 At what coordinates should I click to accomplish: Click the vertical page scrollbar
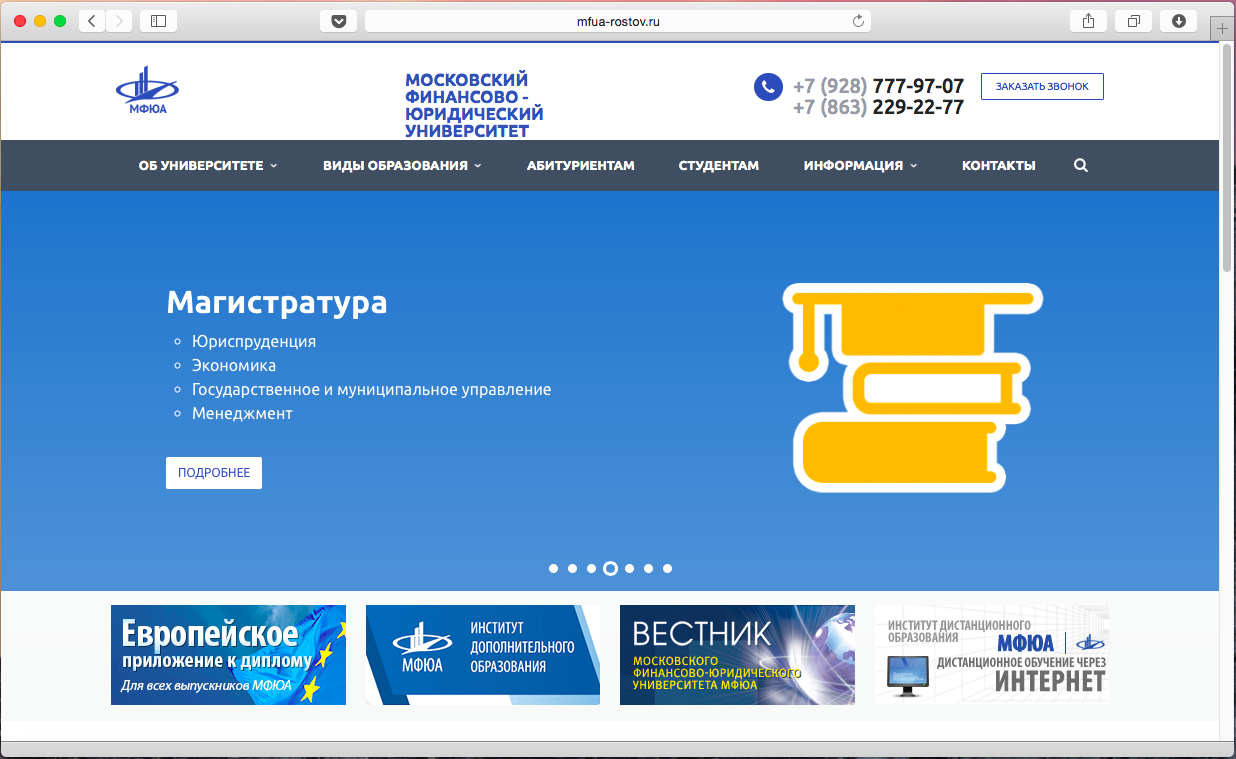click(1227, 157)
